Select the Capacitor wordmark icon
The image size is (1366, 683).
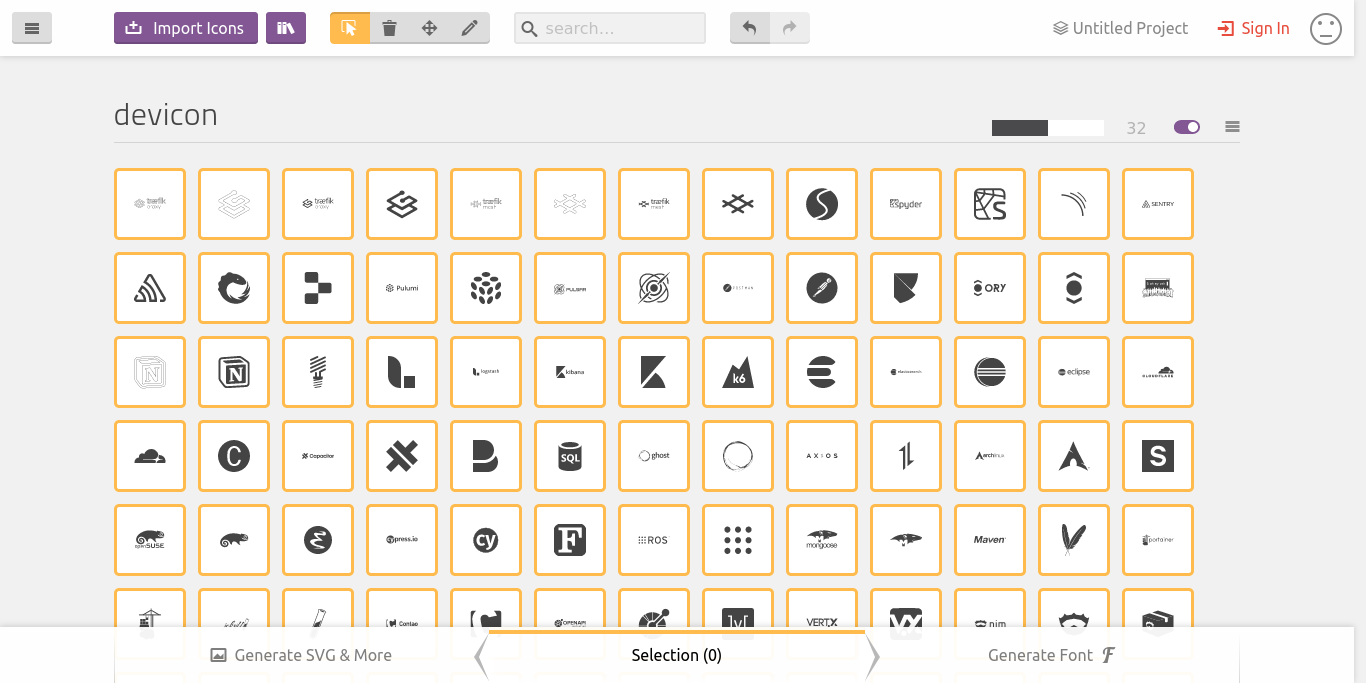coord(318,456)
